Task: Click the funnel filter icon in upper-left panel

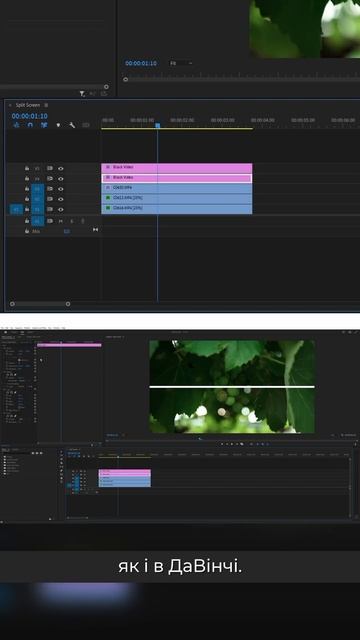Action: click(x=82, y=94)
